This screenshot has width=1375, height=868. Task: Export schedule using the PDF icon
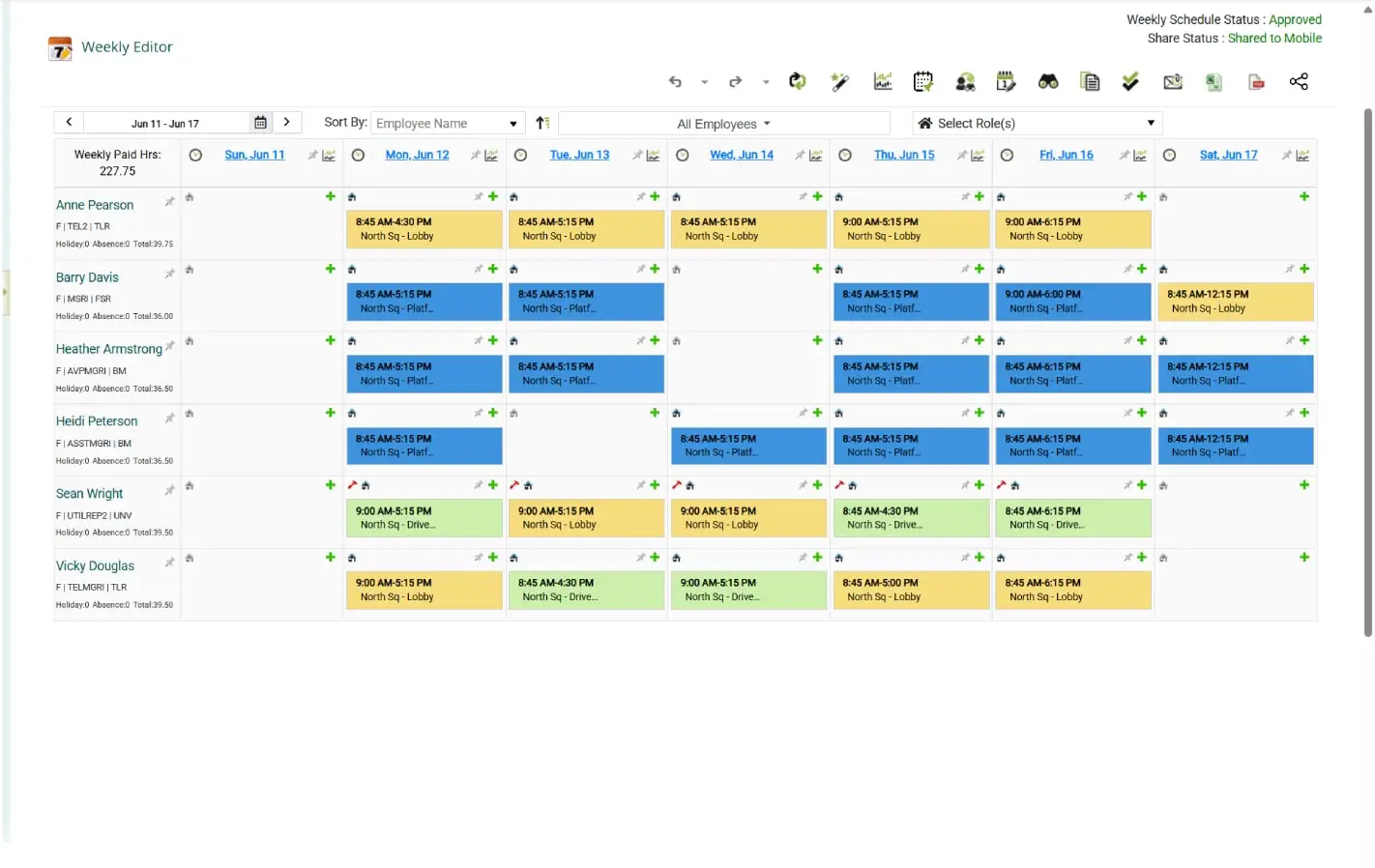point(1256,82)
